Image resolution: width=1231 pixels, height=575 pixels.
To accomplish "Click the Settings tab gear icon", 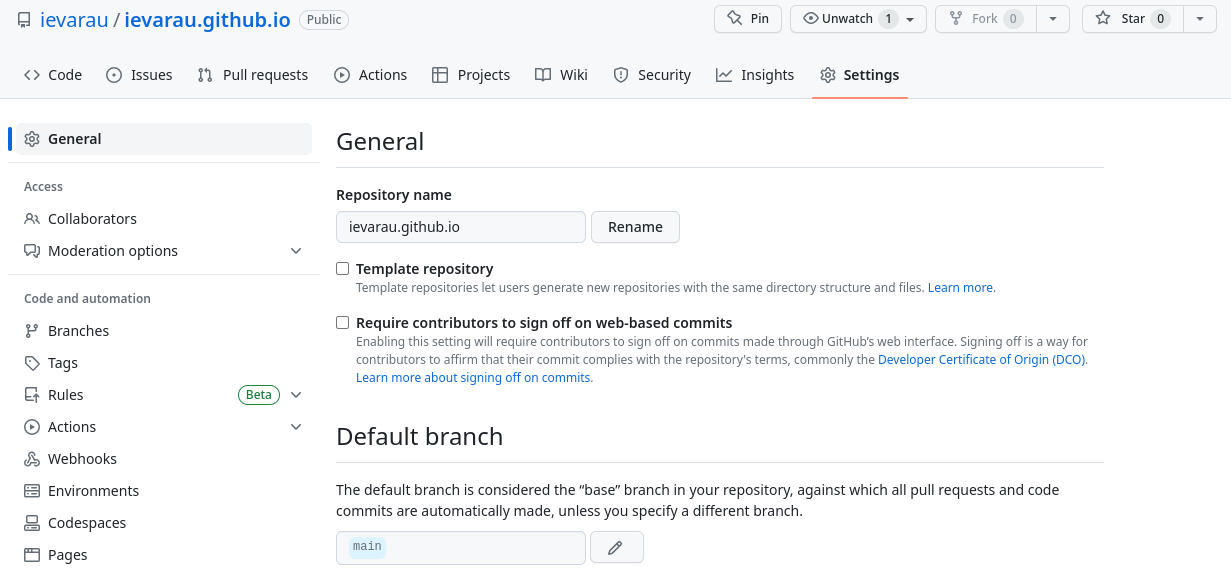I will click(828, 75).
